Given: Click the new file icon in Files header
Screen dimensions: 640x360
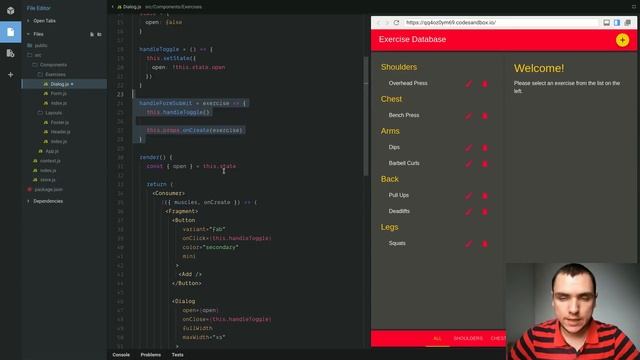Looking at the screenshot, I should coord(92,34).
